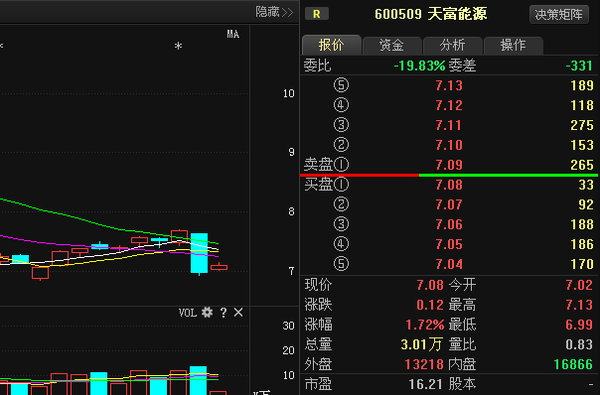Switch to the 报价 tab
This screenshot has height=395, width=600.
coord(331,45)
